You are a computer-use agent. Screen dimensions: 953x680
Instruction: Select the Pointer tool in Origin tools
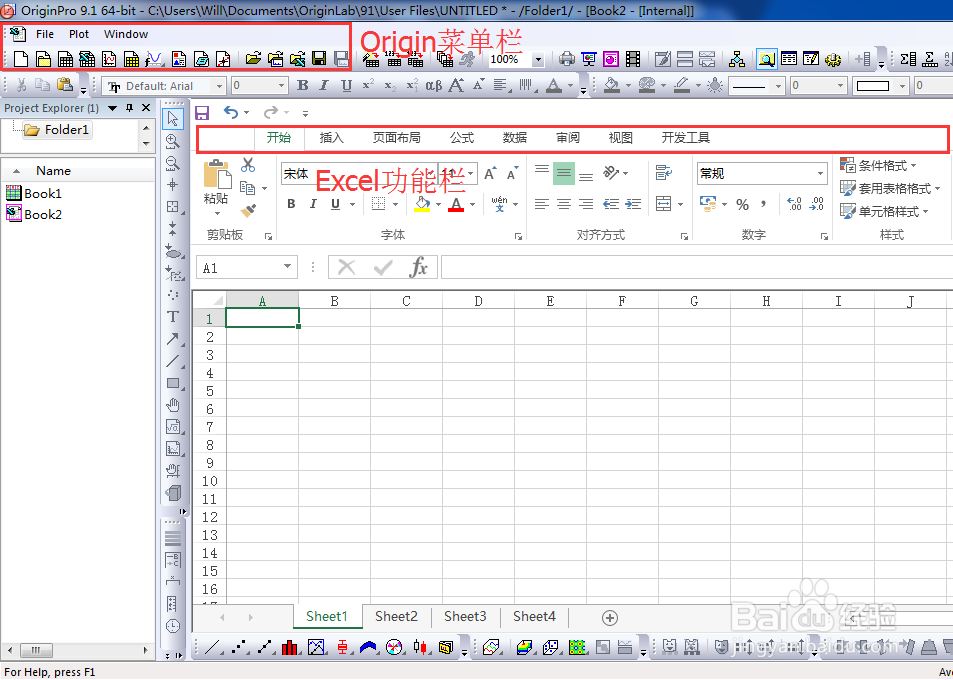coord(173,118)
